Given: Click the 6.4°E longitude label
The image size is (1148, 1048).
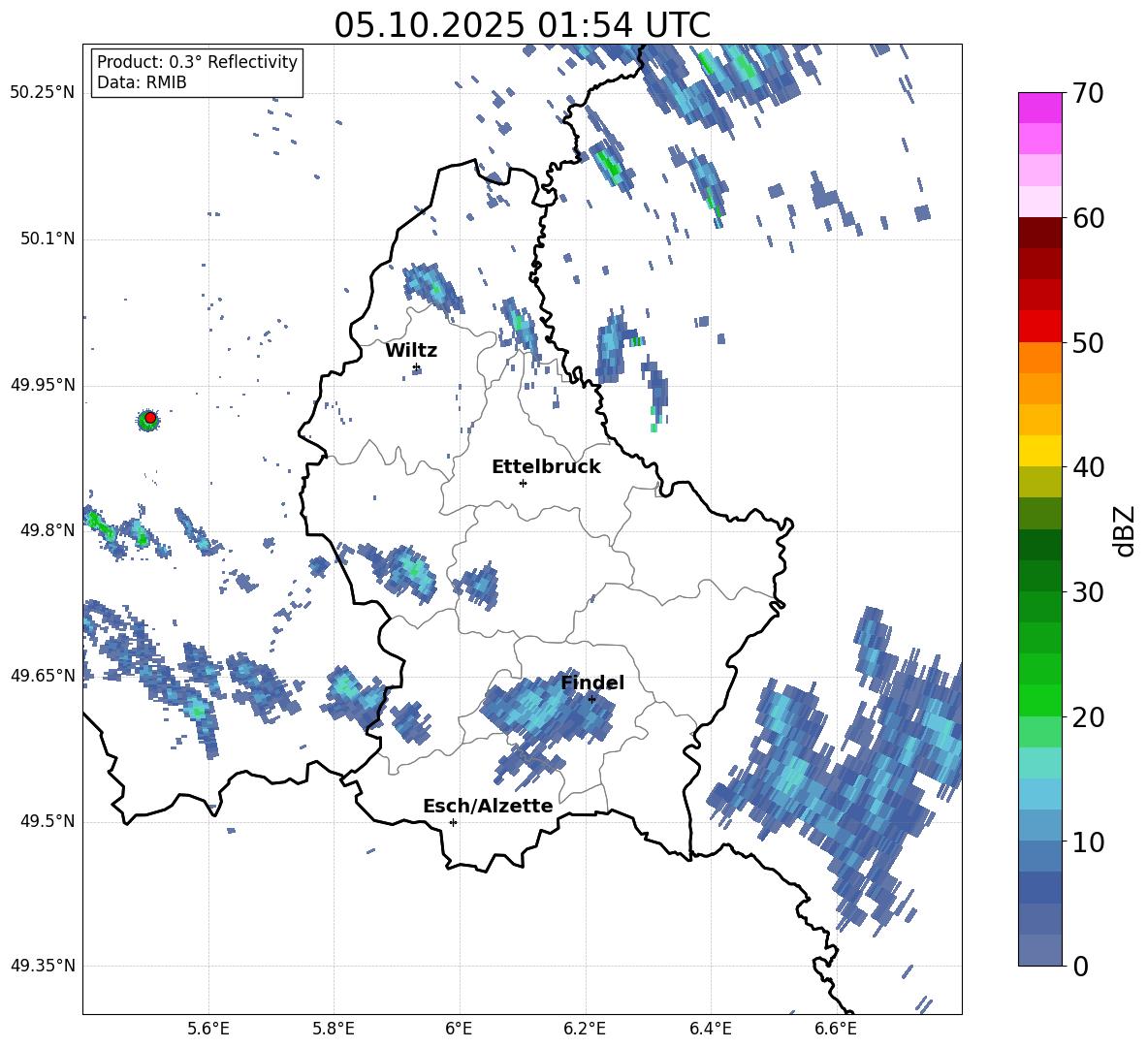Looking at the screenshot, I should pos(710,1029).
